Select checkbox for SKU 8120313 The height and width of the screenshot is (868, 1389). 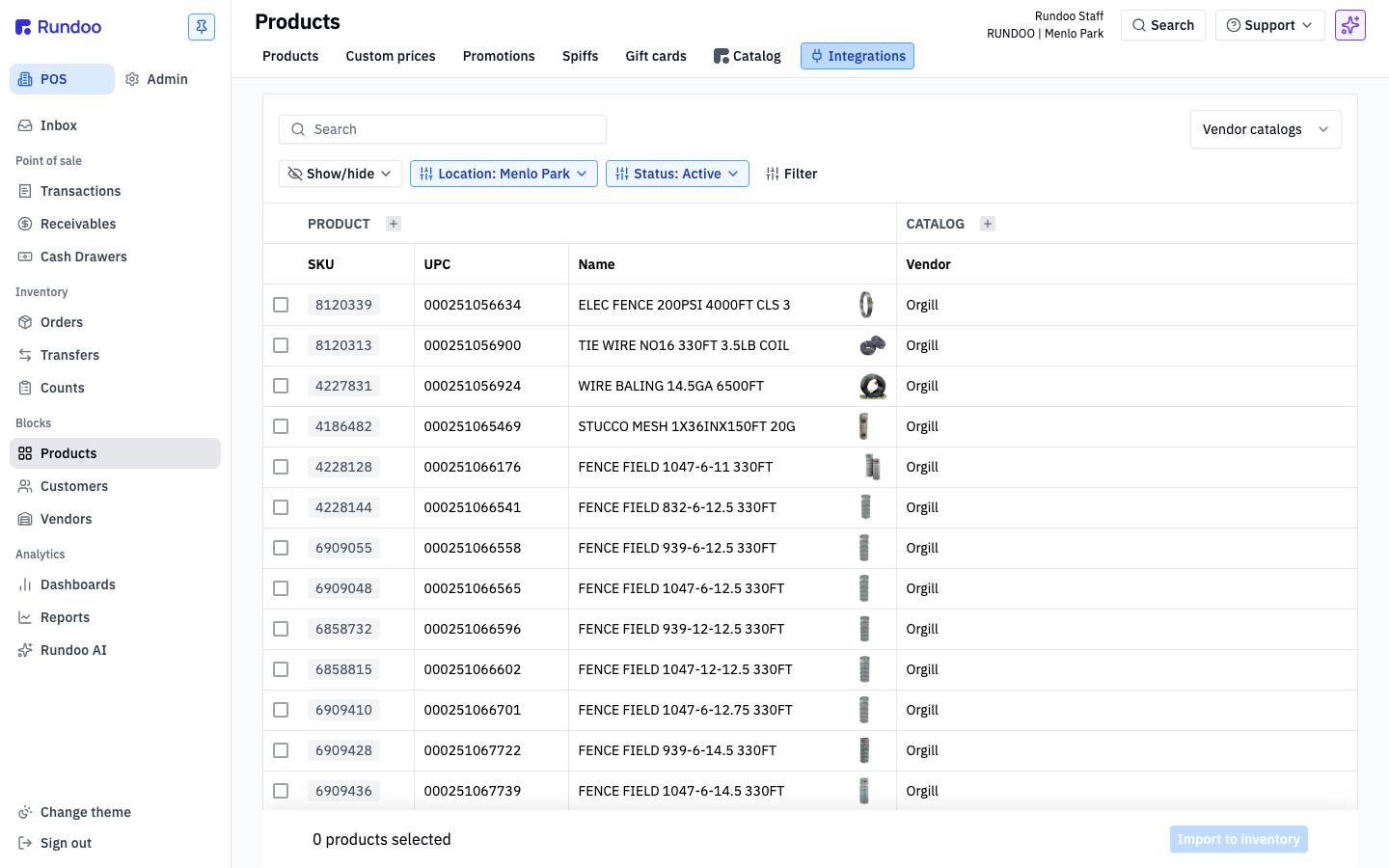click(x=281, y=345)
